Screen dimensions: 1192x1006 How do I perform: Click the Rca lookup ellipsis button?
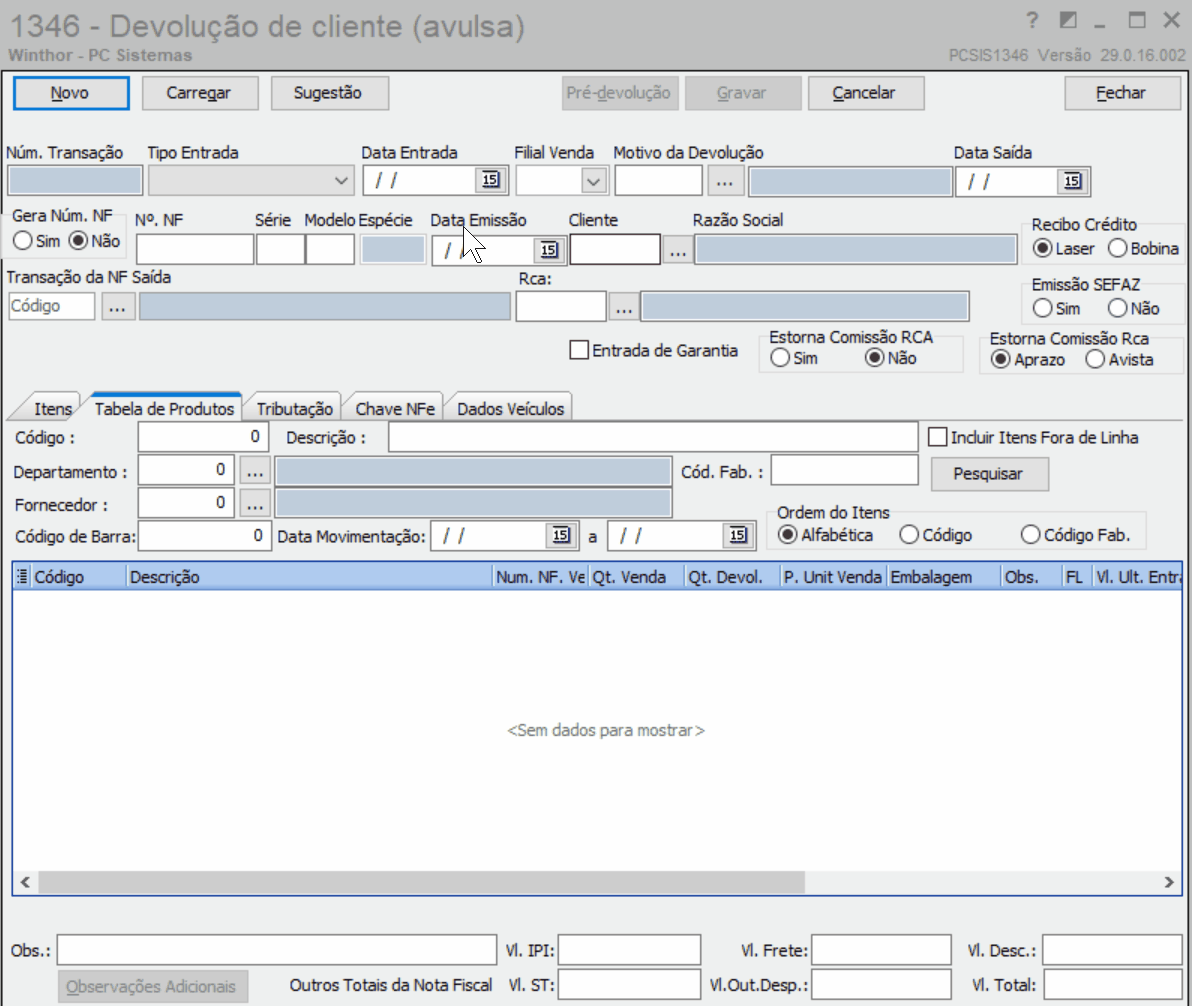tap(623, 307)
